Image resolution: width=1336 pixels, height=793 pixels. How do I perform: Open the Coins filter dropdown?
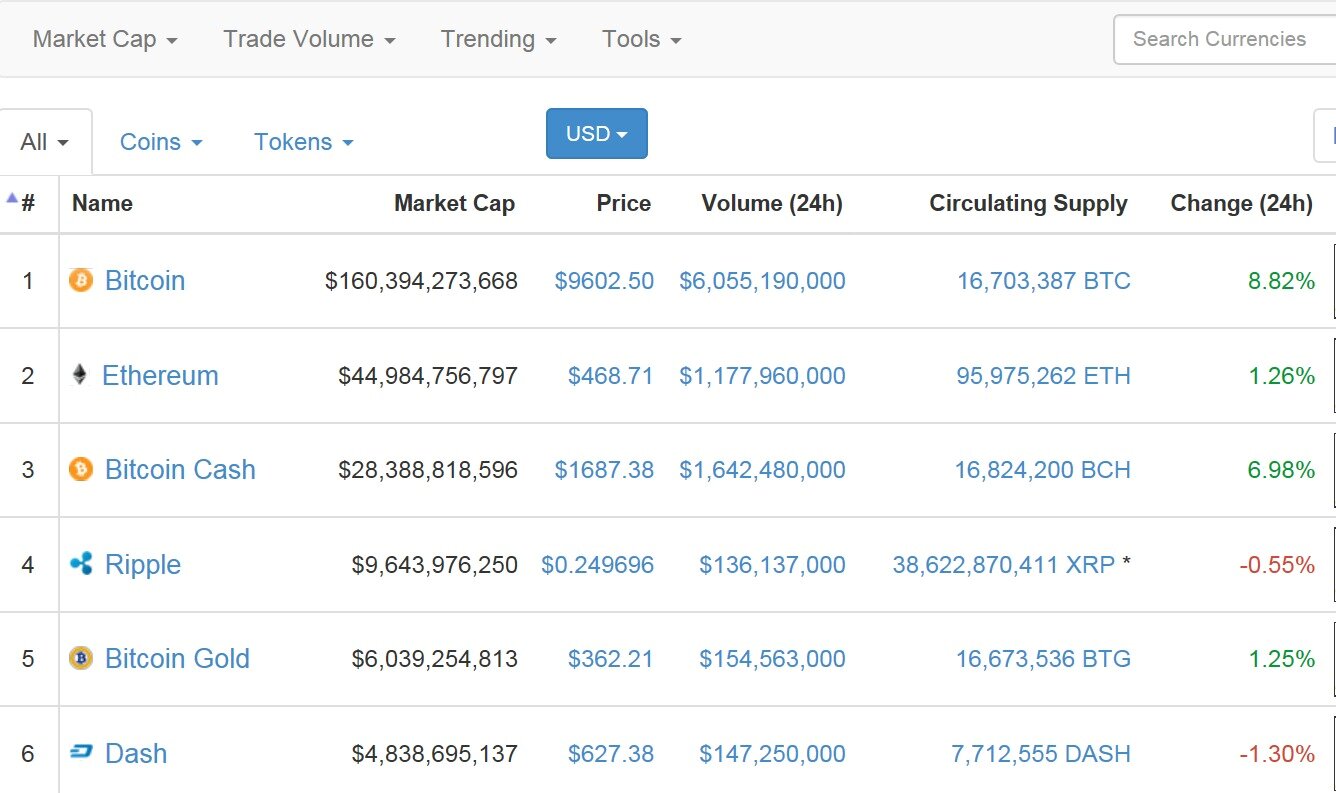[x=161, y=142]
